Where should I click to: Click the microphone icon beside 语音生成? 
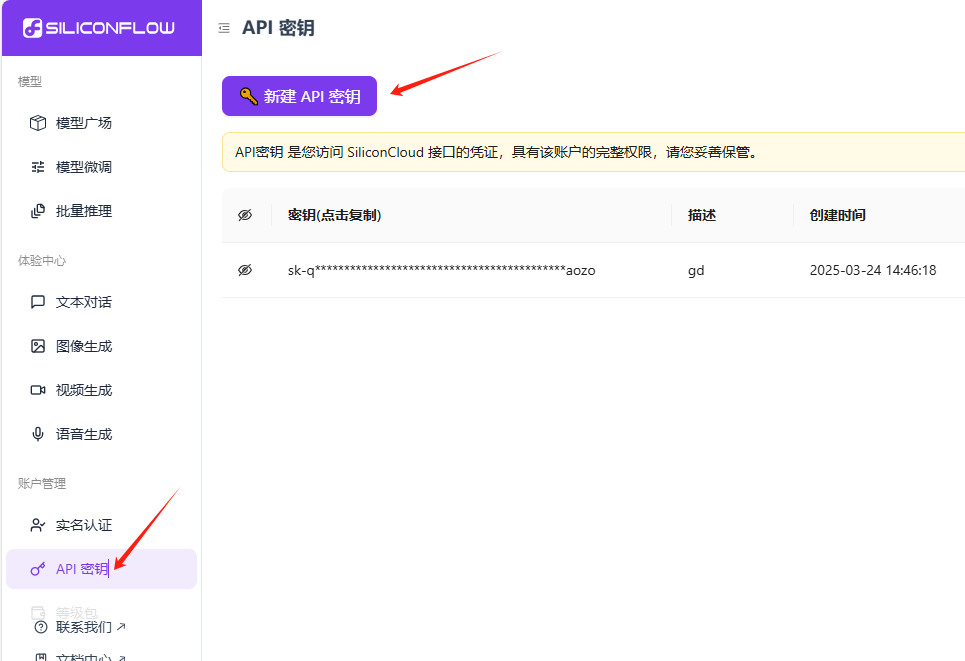pos(38,434)
